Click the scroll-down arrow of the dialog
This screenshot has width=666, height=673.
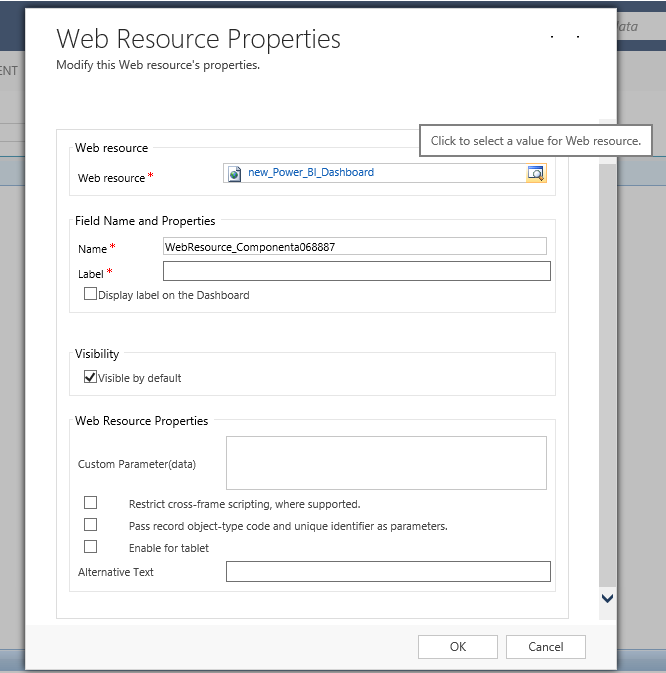click(607, 598)
